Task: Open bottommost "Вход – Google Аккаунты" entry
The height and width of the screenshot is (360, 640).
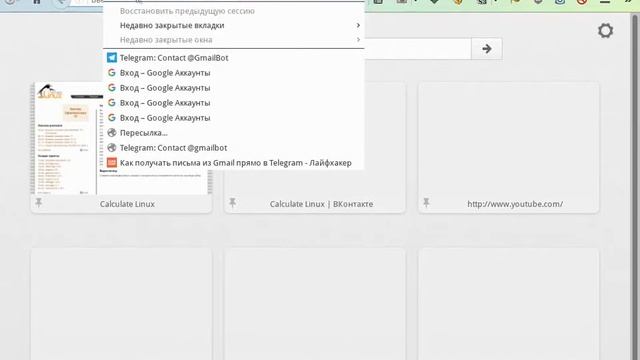Action: click(x=234, y=118)
